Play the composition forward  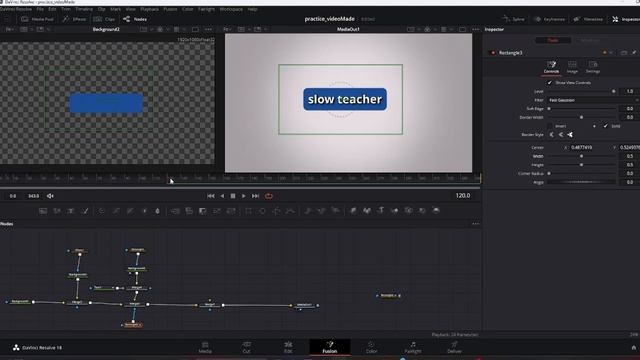pyautogui.click(x=244, y=196)
